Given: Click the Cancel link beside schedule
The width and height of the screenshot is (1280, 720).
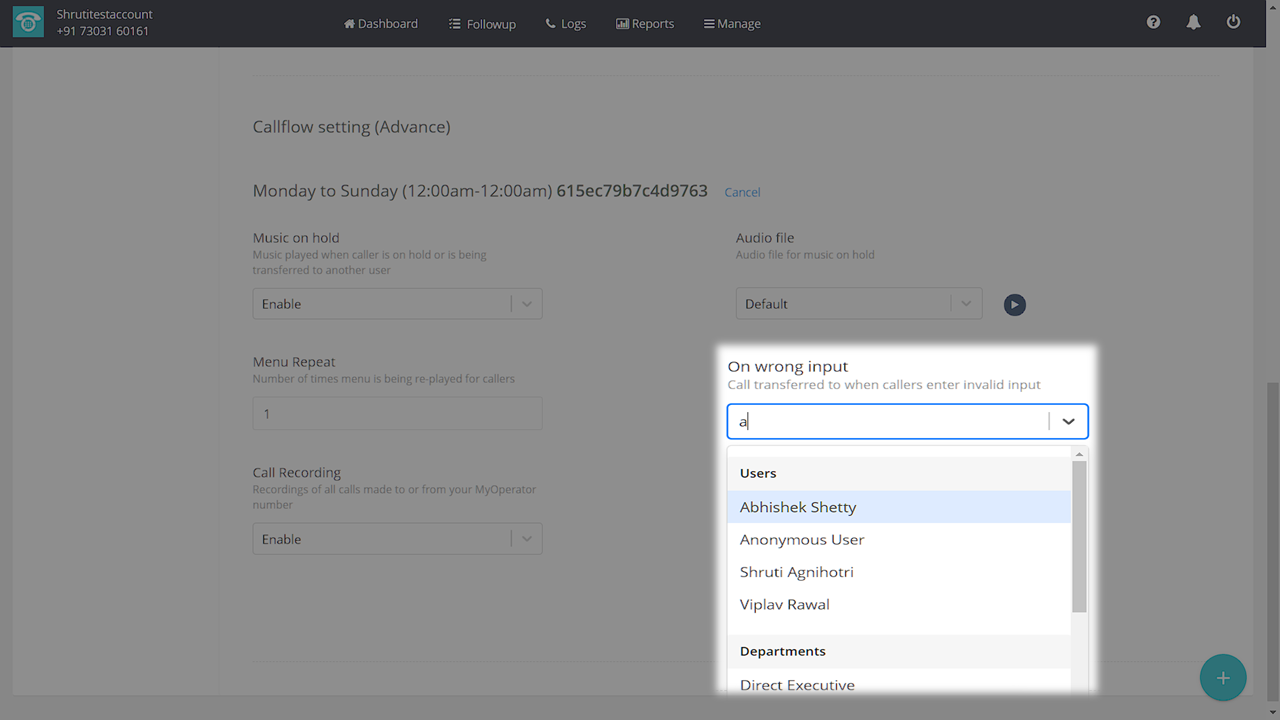Looking at the screenshot, I should 742,192.
